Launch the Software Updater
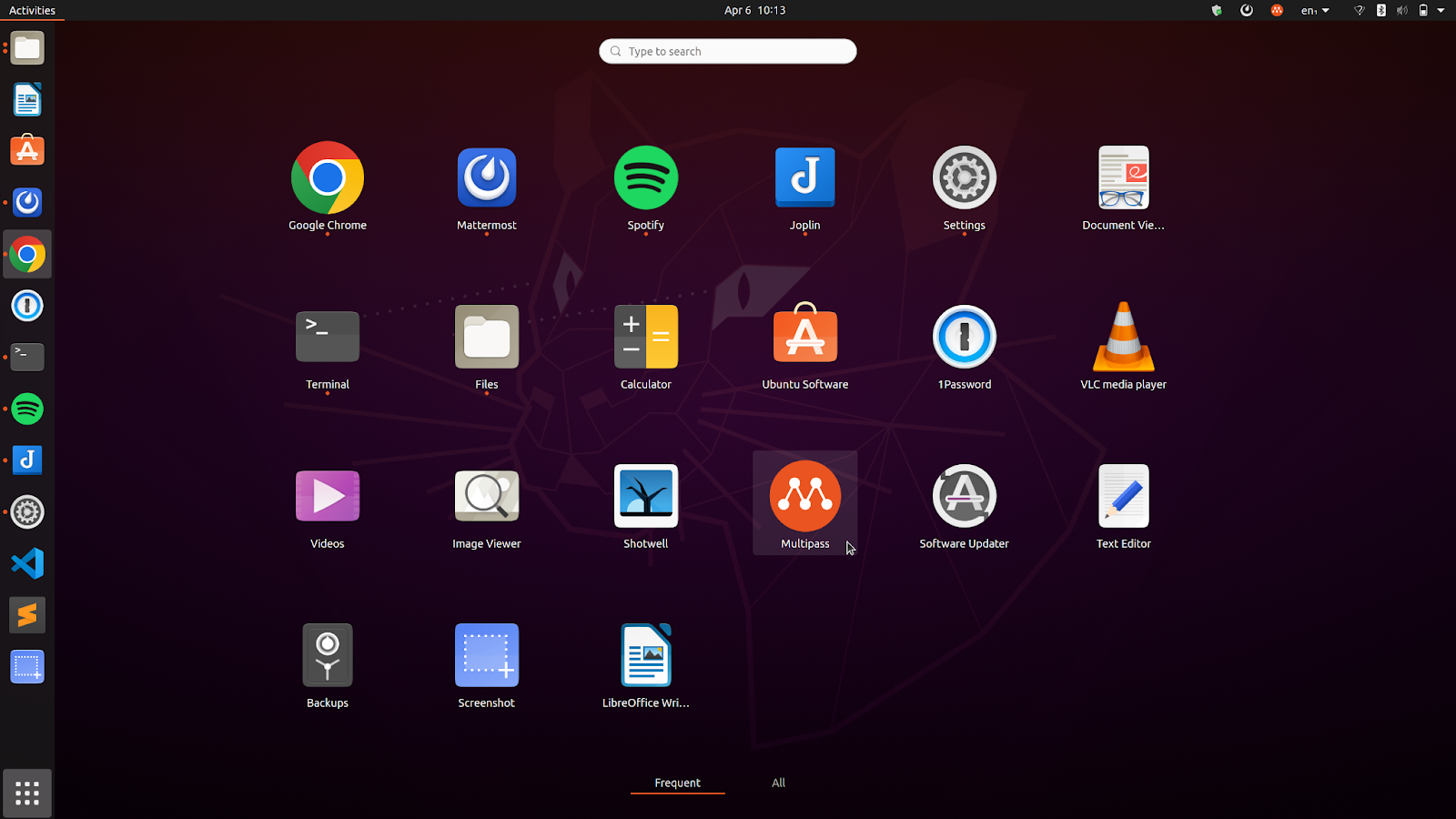 (x=964, y=497)
